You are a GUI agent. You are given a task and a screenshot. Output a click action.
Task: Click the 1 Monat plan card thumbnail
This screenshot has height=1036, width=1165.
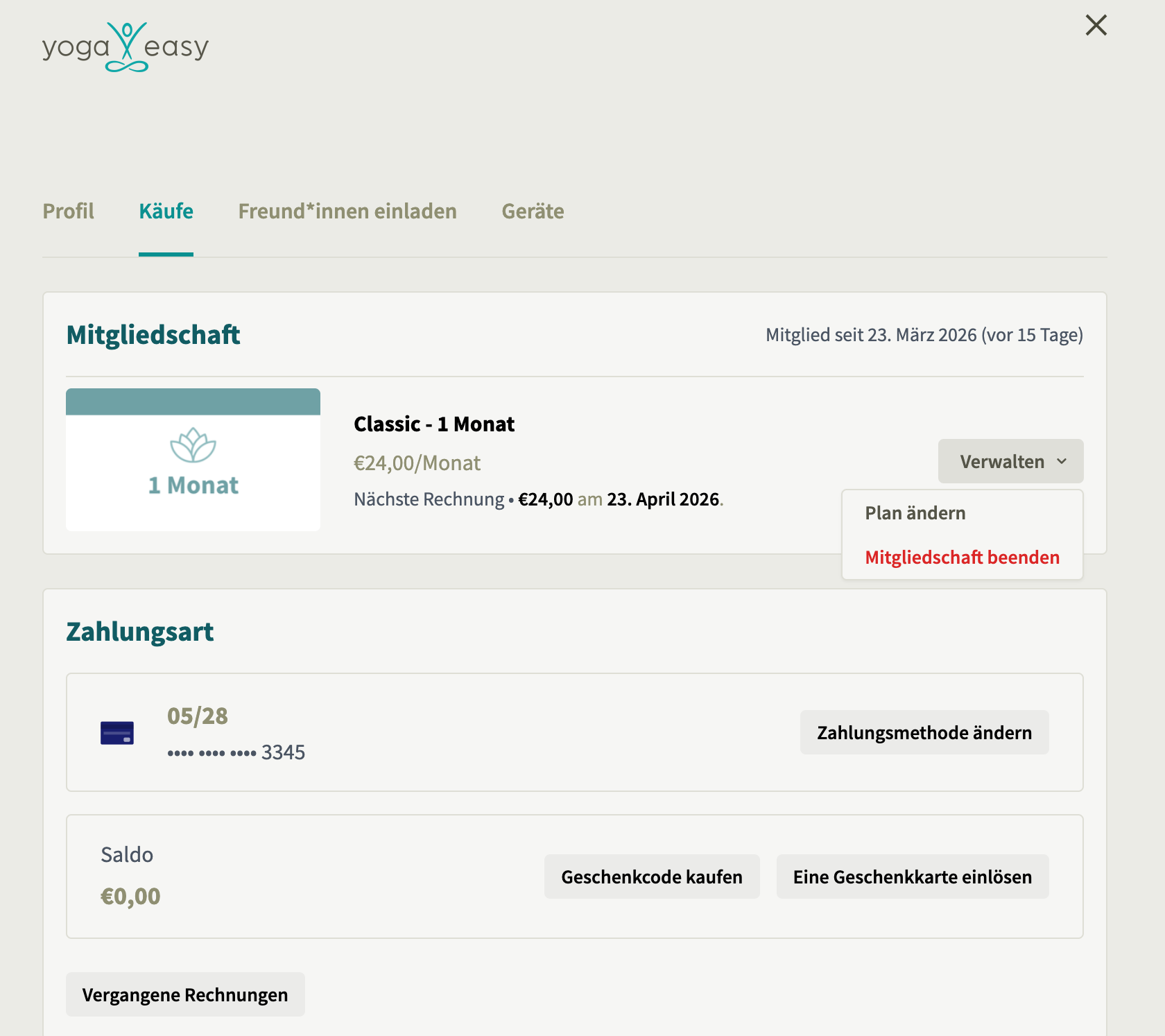point(193,460)
